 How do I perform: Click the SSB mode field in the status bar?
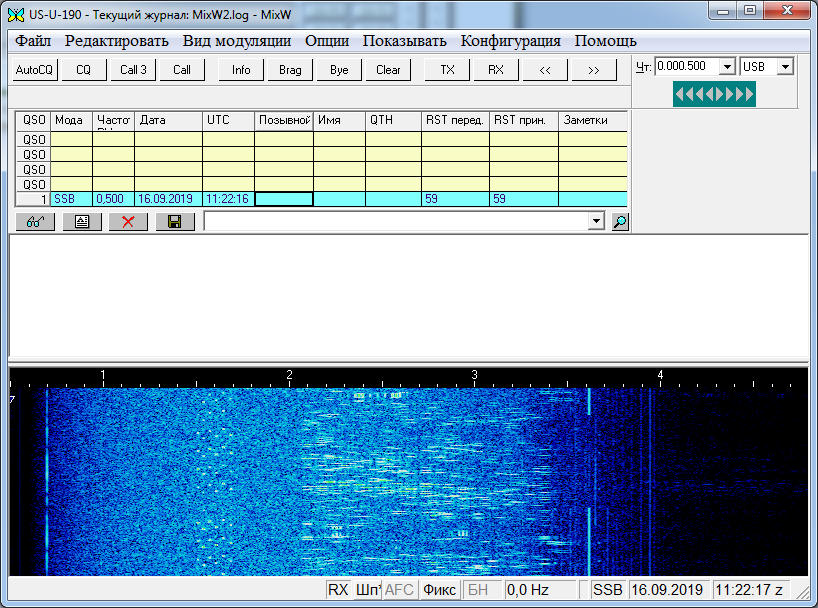tap(608, 590)
